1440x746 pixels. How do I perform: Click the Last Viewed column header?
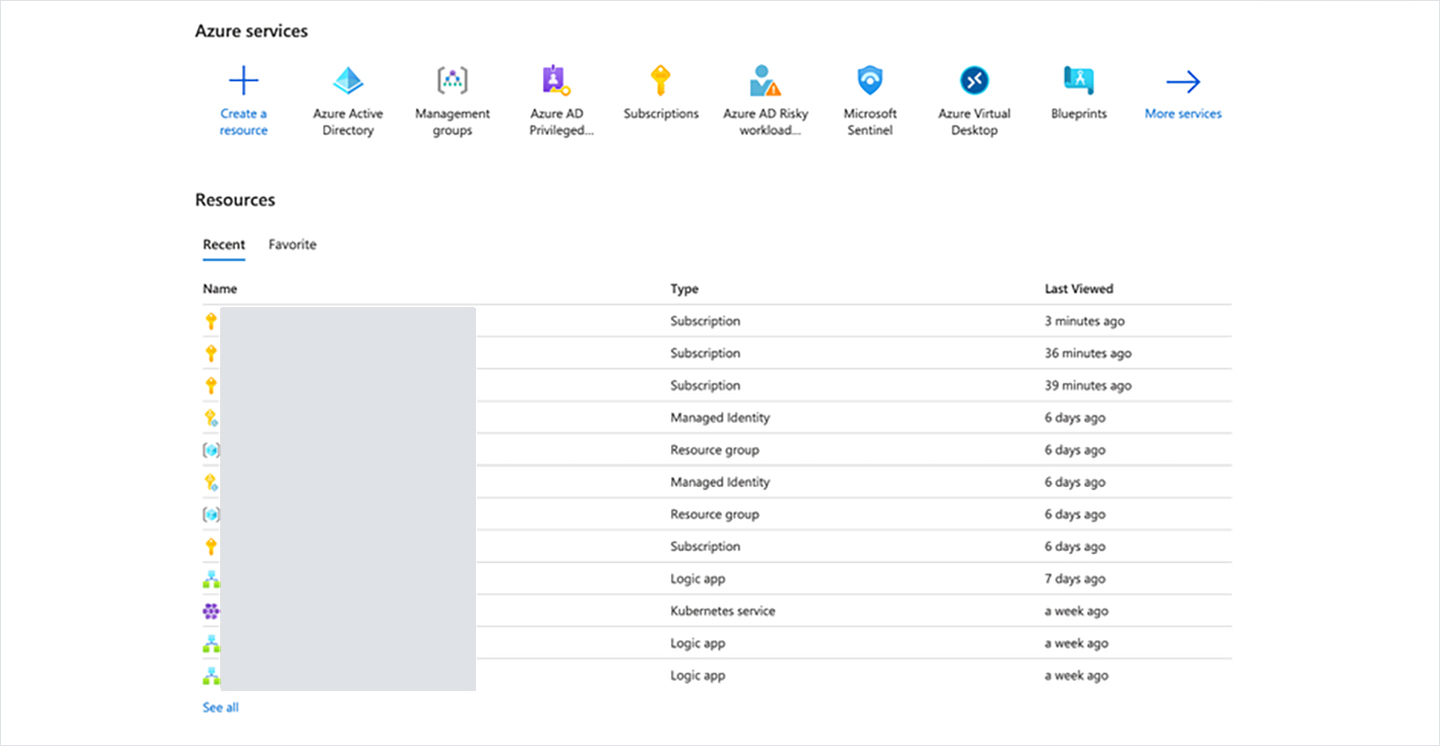tap(1079, 289)
